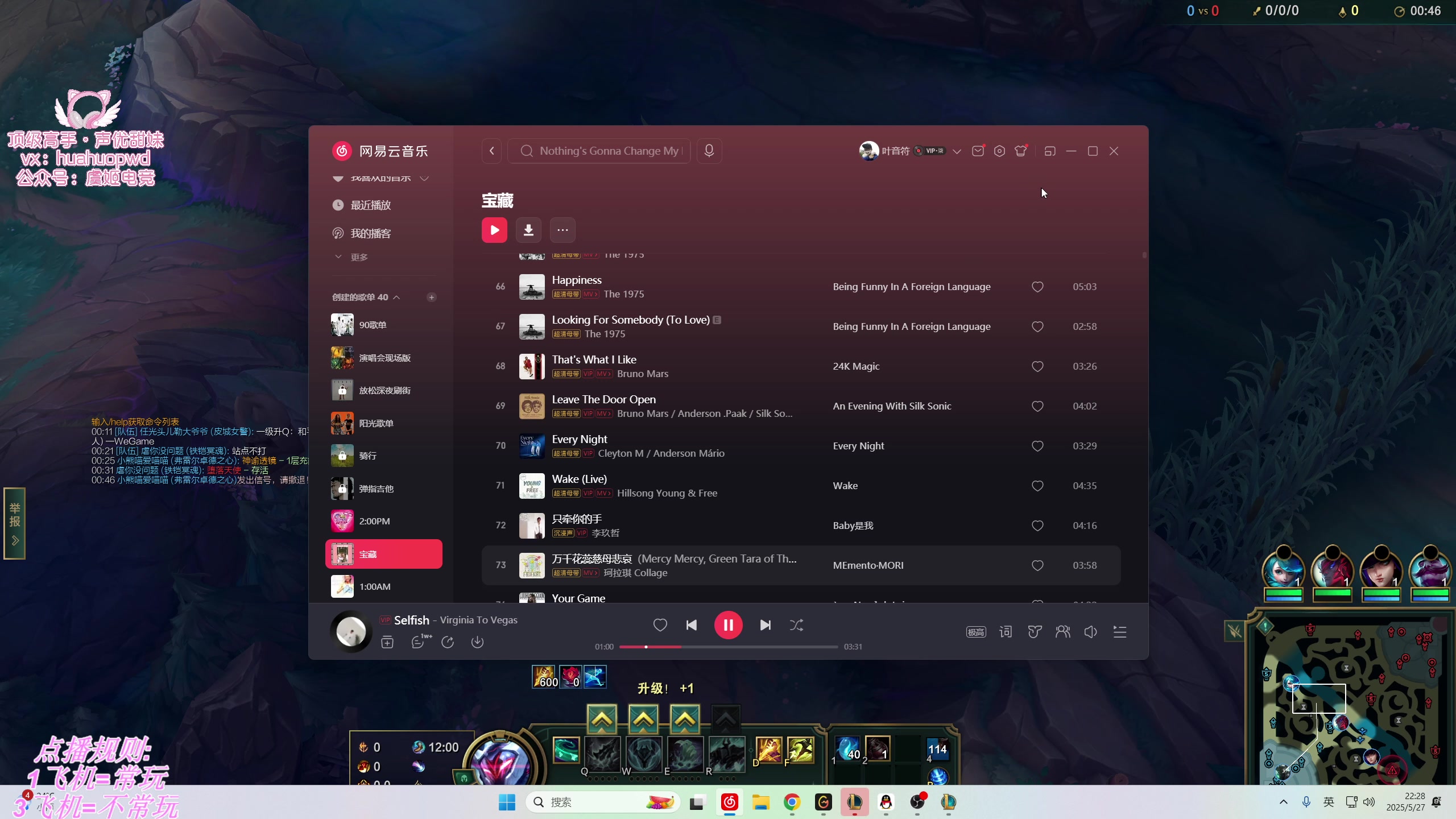Open album link An Evening With Silk Sonic
1456x819 pixels.
tap(892, 406)
